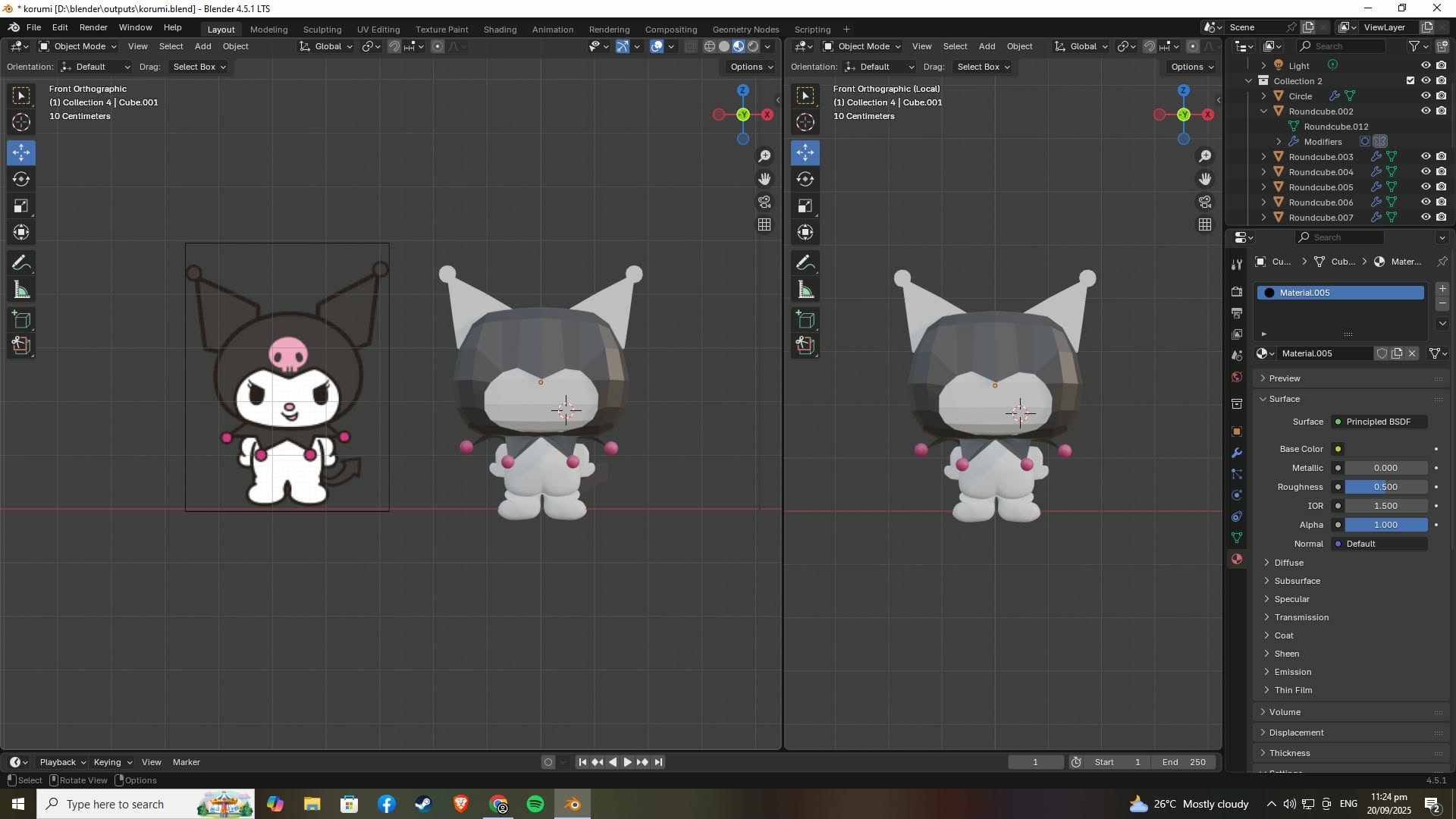Open Orientation Default dropdown in left viewport
The image size is (1456, 819).
[x=96, y=67]
